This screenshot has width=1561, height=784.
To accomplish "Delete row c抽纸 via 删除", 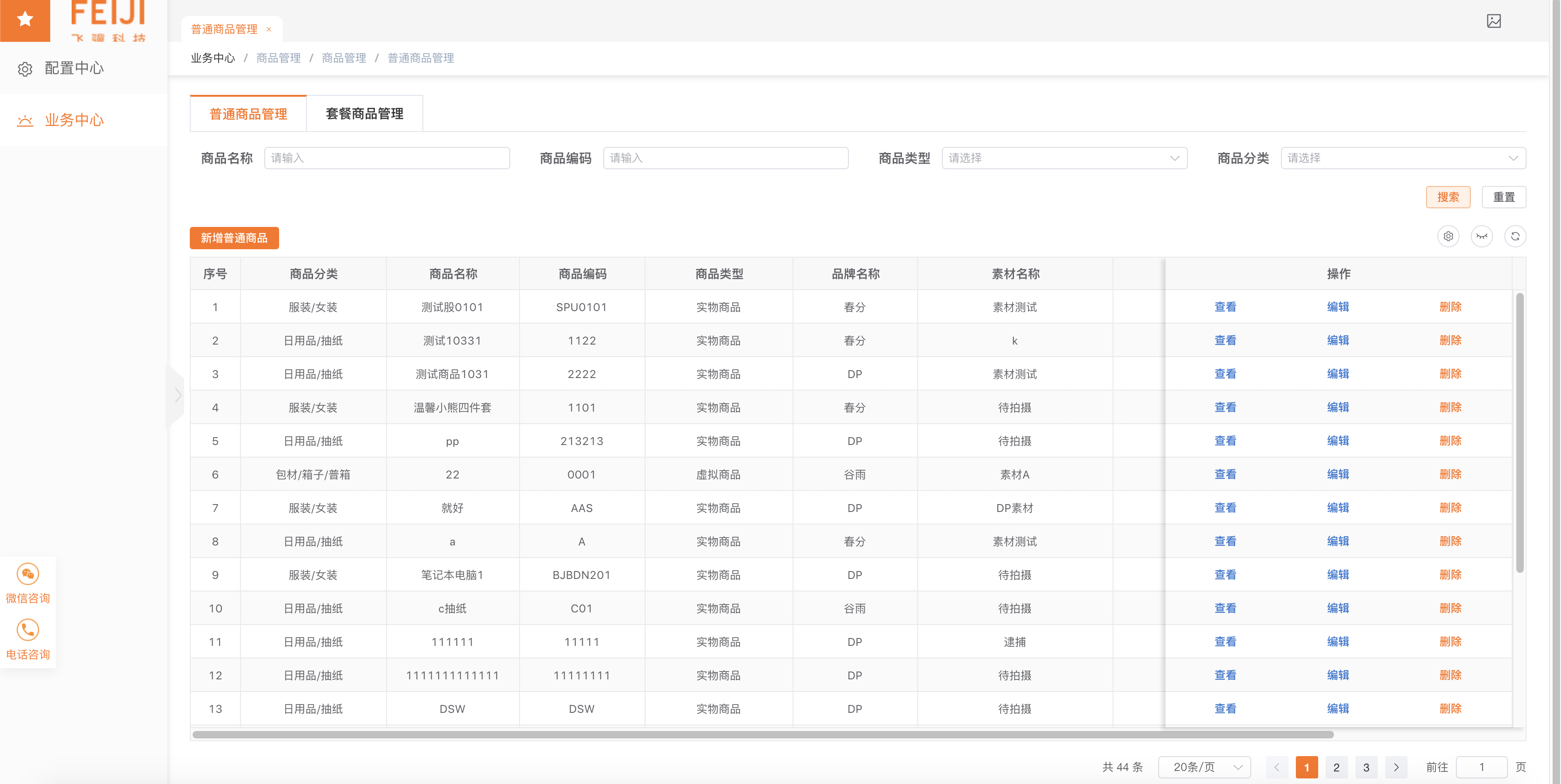I will coord(1451,608).
